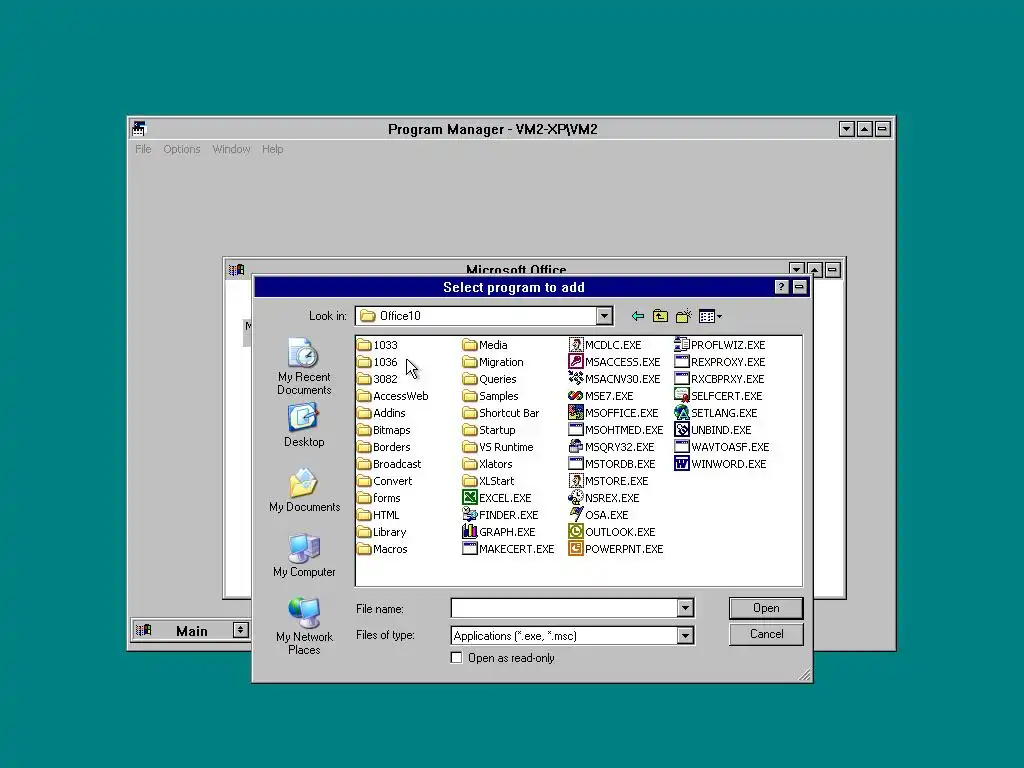The image size is (1024, 768).
Task: Select WINWORD.EXE in the file list
Action: click(x=720, y=464)
